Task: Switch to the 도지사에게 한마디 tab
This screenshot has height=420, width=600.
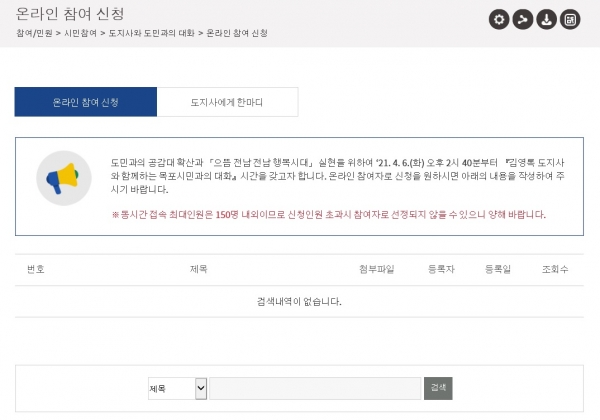Action: tap(227, 102)
